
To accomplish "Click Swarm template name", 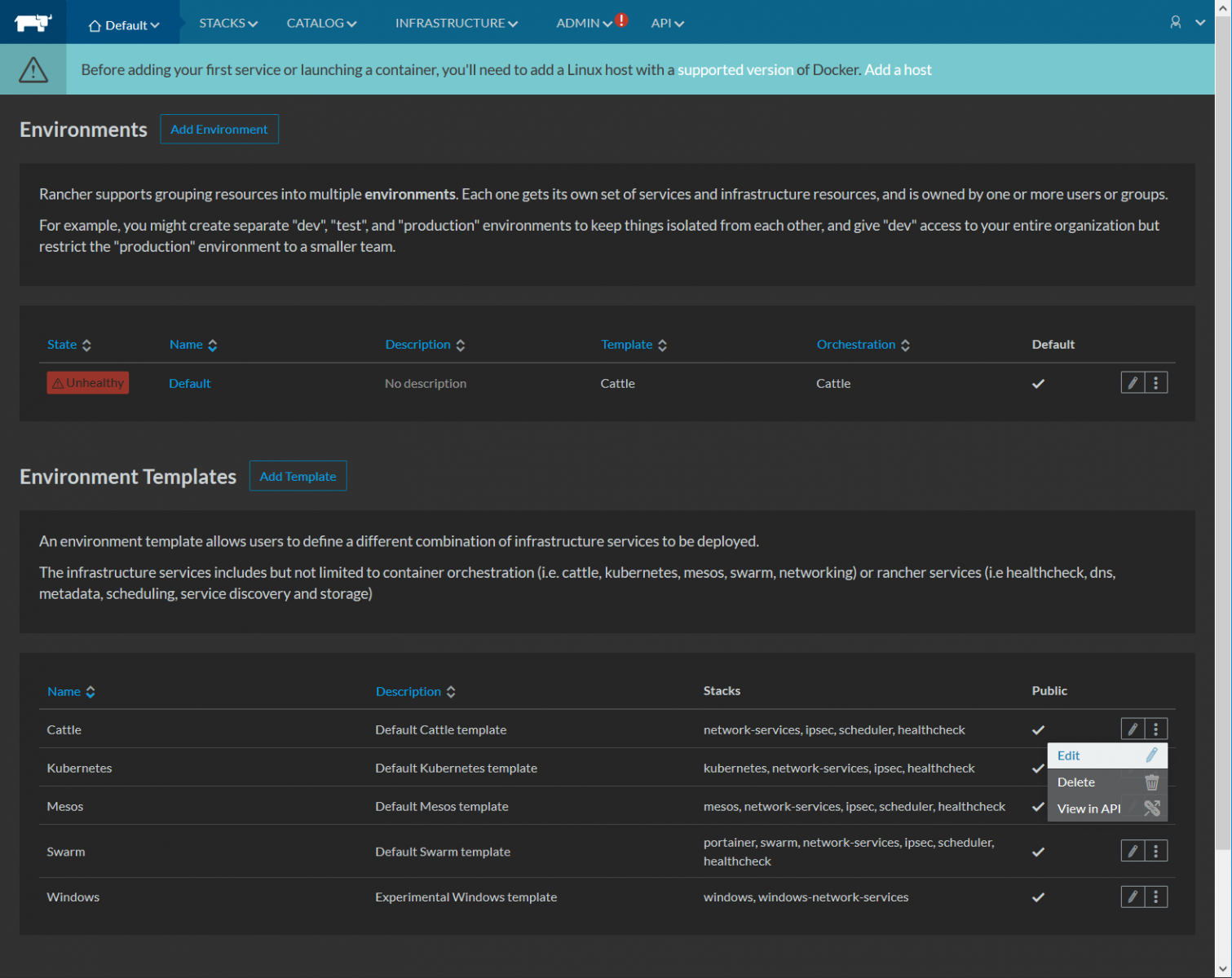I will tap(66, 852).
